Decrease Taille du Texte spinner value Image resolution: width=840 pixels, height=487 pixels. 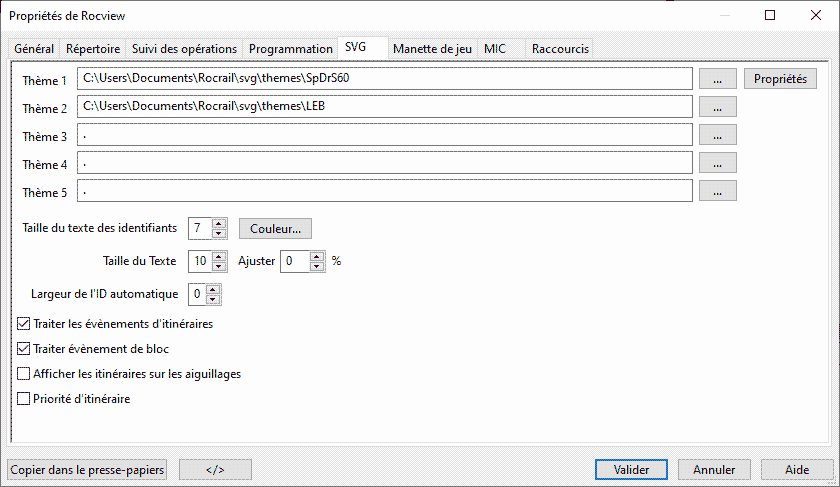[x=220, y=266]
